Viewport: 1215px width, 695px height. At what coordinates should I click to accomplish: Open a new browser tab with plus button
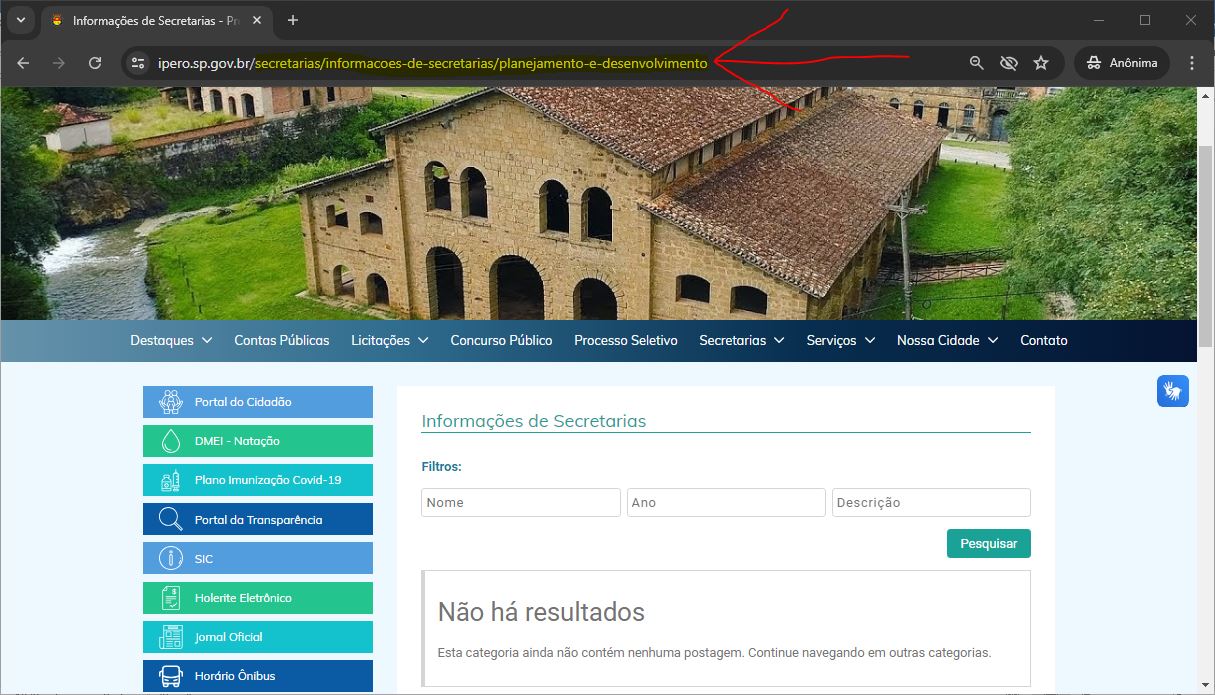coord(293,20)
